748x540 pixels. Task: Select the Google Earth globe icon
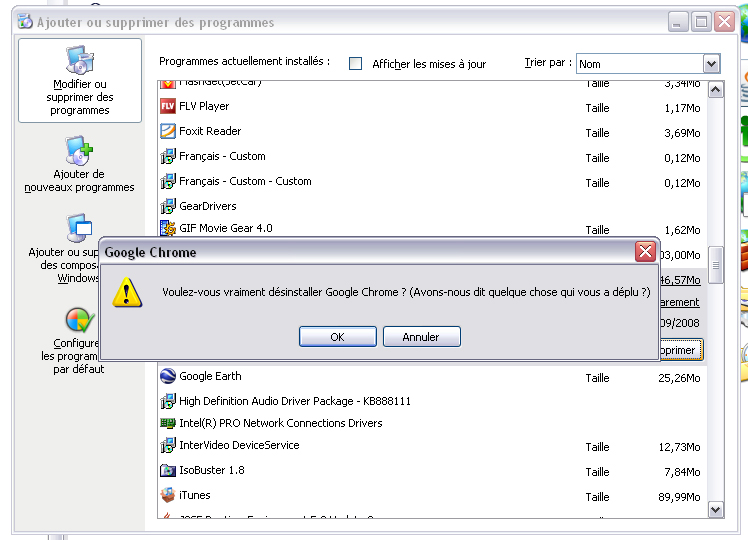168,376
